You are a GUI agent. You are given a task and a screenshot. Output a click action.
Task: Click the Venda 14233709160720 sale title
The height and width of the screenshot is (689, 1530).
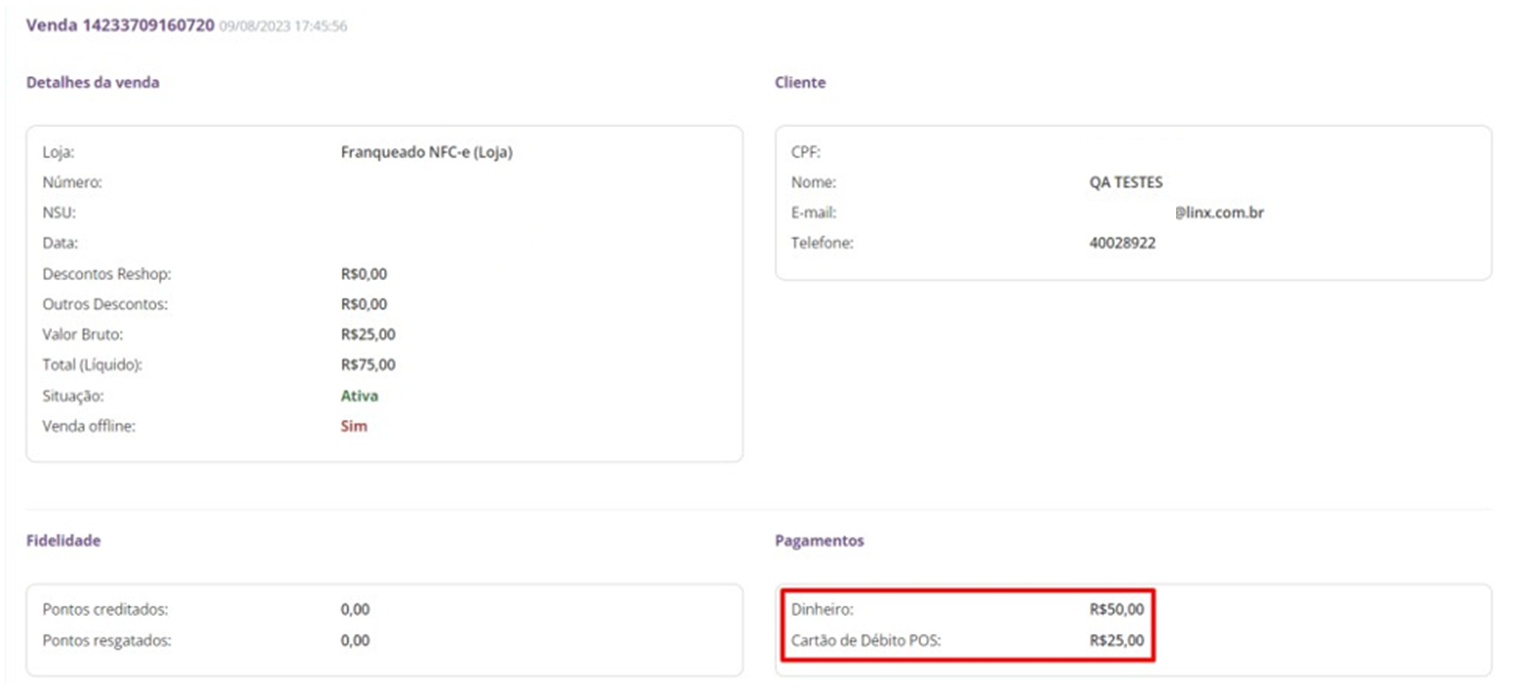pyautogui.click(x=120, y=25)
